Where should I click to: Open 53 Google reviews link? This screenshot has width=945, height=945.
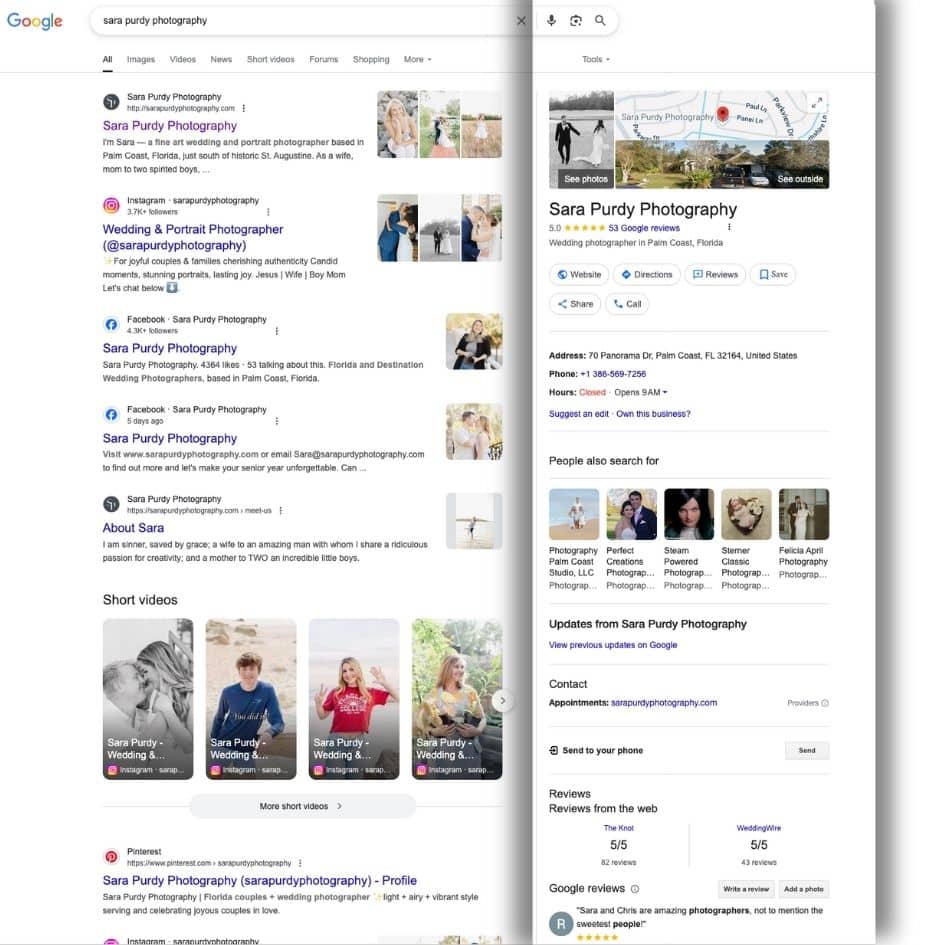pos(644,228)
